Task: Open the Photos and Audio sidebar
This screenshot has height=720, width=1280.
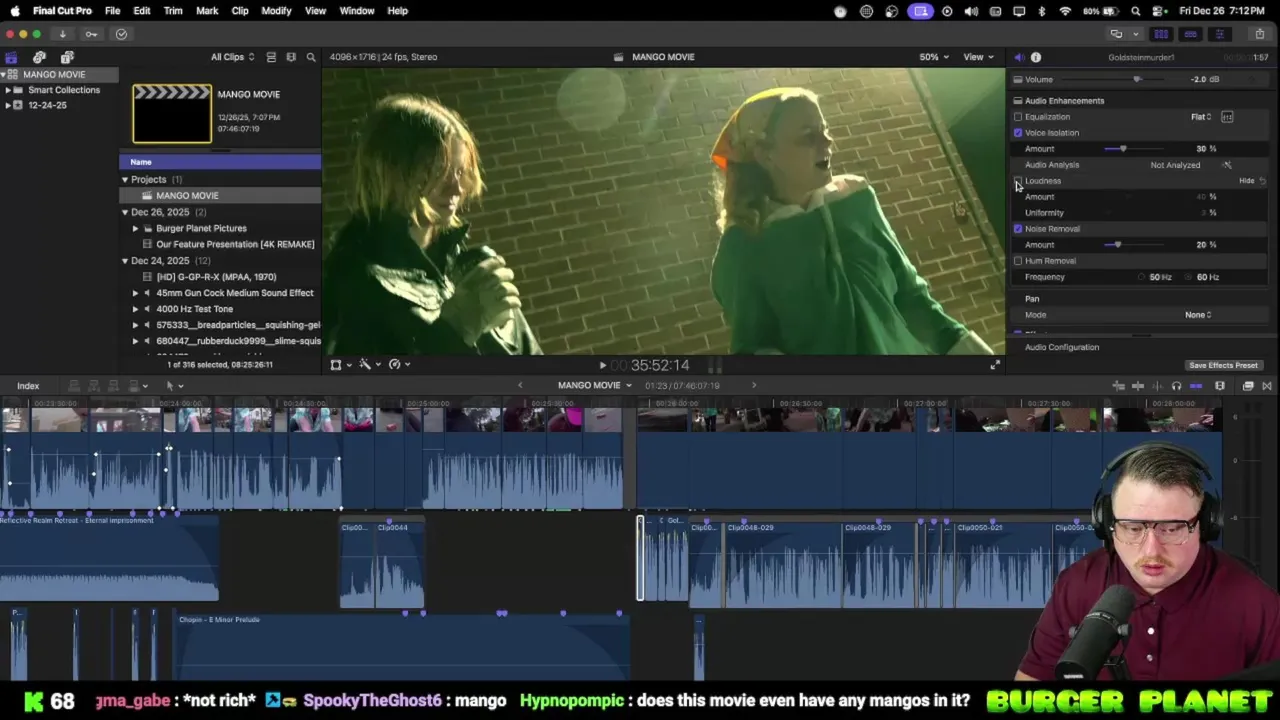Action: 39,57
